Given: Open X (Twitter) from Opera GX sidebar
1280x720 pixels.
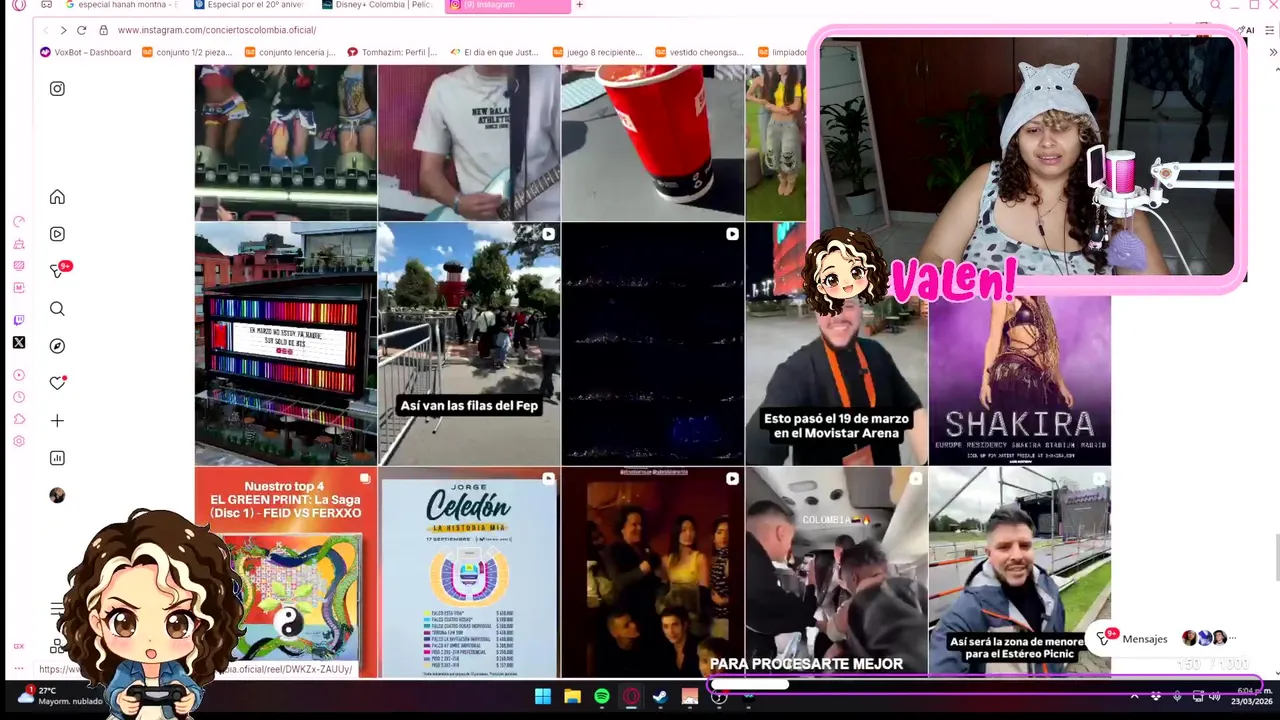Looking at the screenshot, I should point(18,343).
